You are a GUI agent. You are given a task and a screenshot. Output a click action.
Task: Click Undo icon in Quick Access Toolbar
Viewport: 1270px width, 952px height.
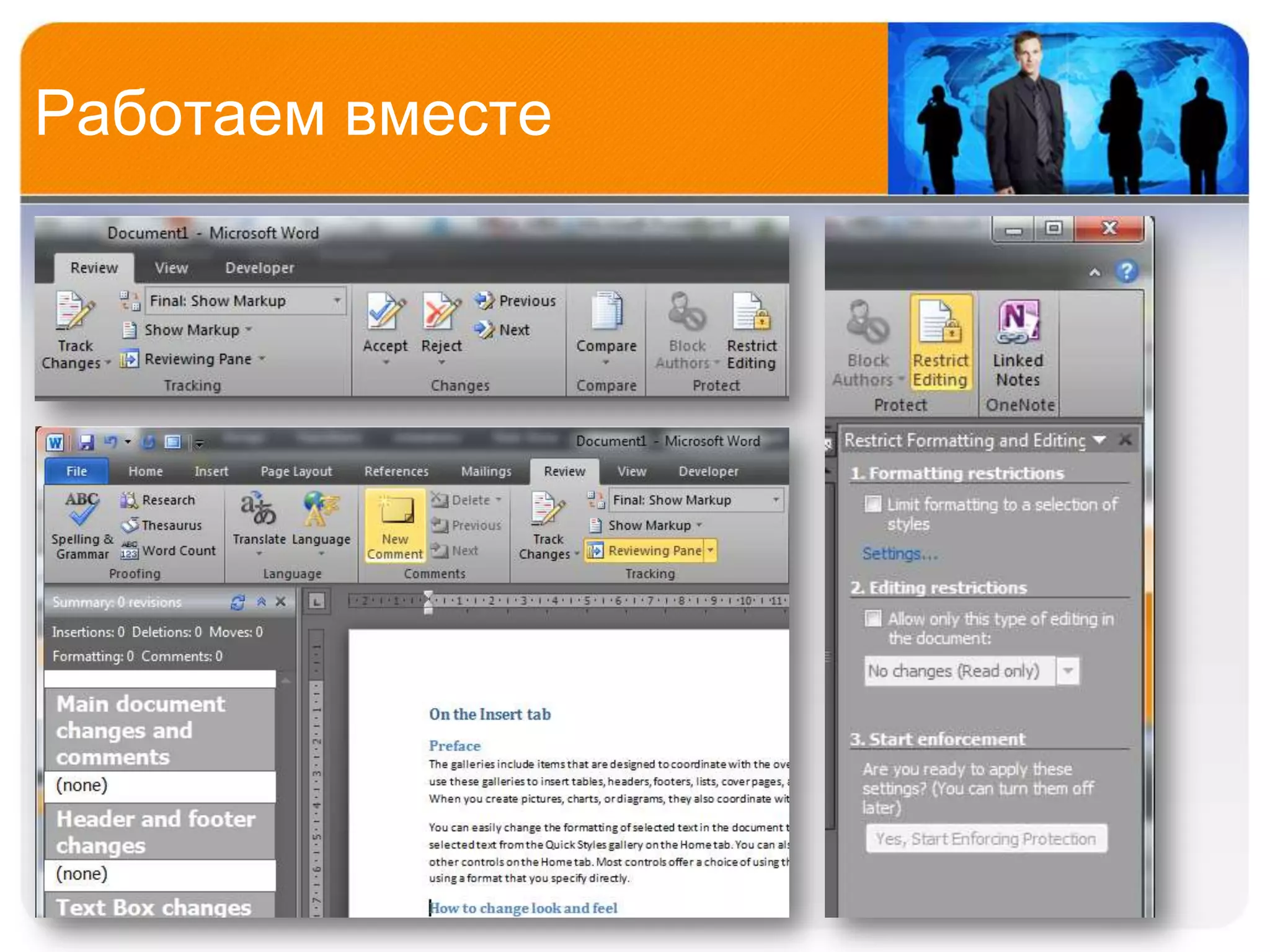pyautogui.click(x=110, y=442)
